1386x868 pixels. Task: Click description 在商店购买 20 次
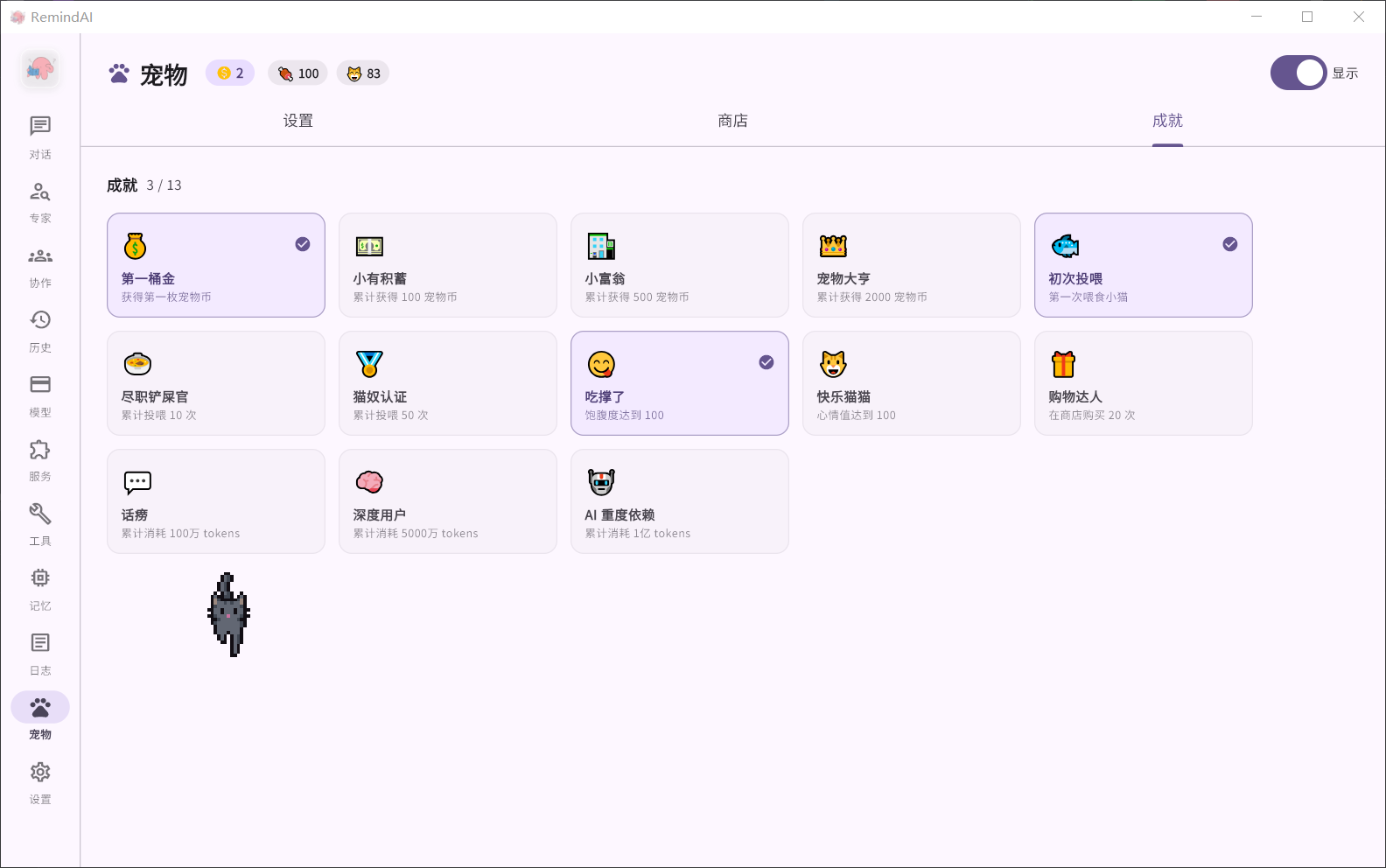[1092, 416]
